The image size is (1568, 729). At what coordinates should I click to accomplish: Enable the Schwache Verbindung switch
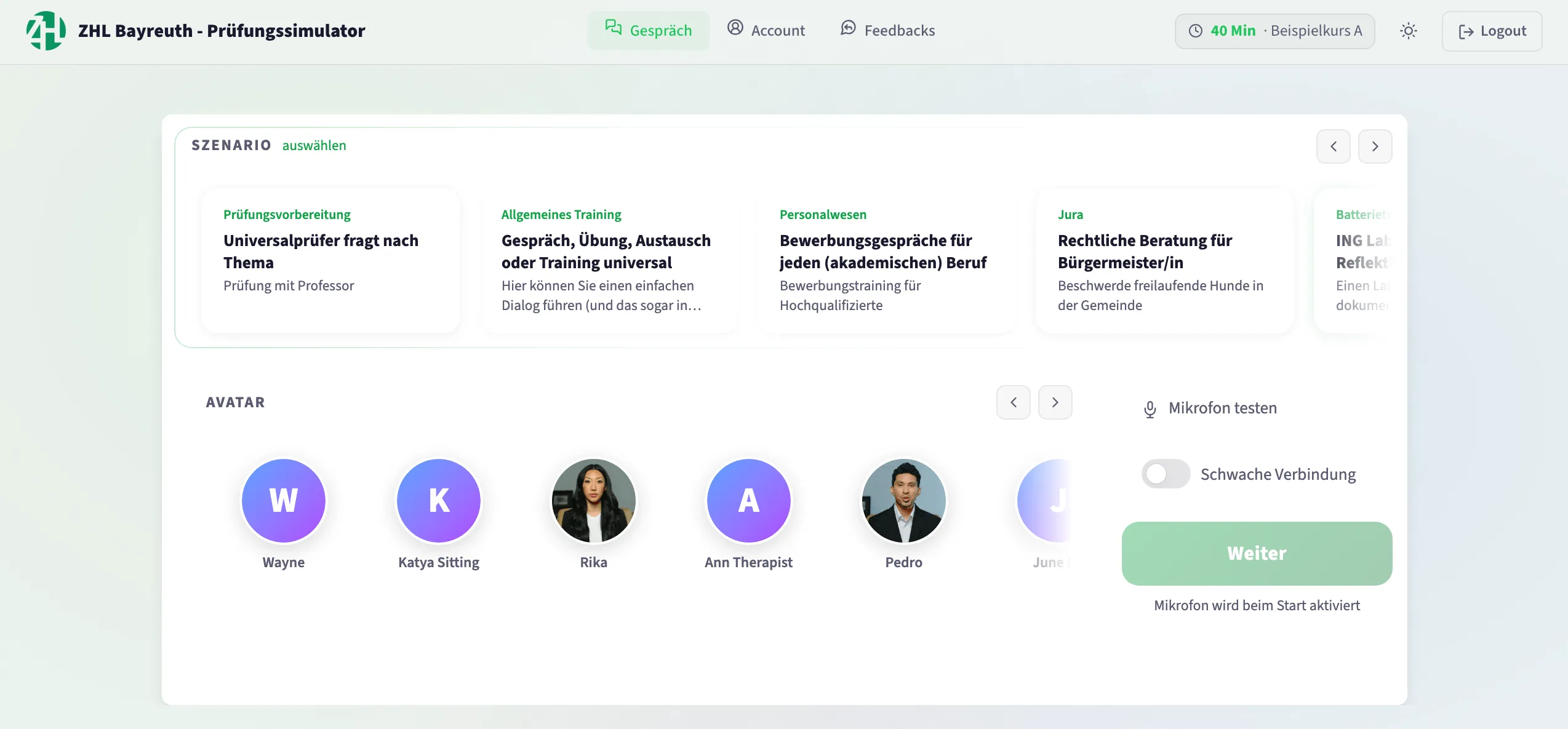1166,474
